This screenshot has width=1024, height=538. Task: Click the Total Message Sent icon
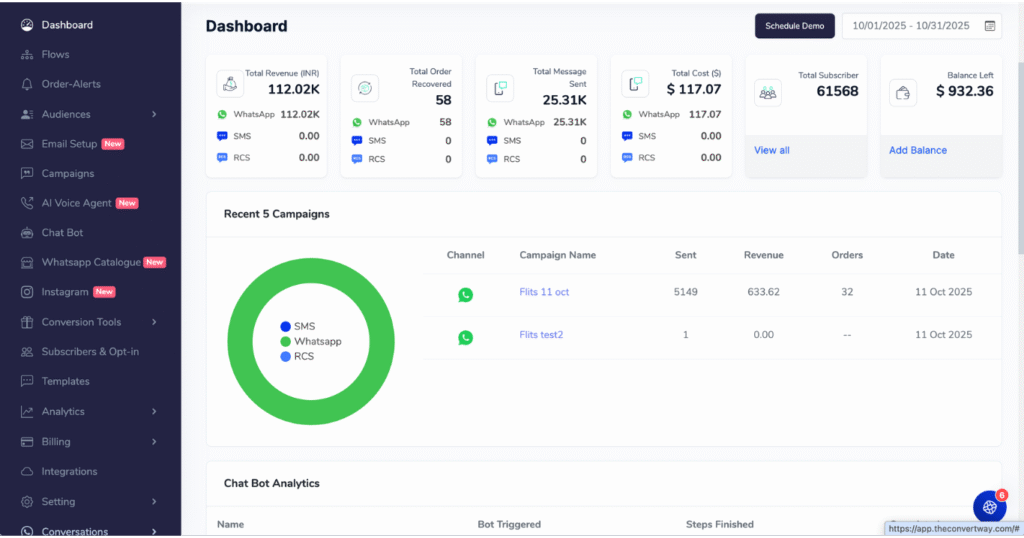click(x=500, y=88)
